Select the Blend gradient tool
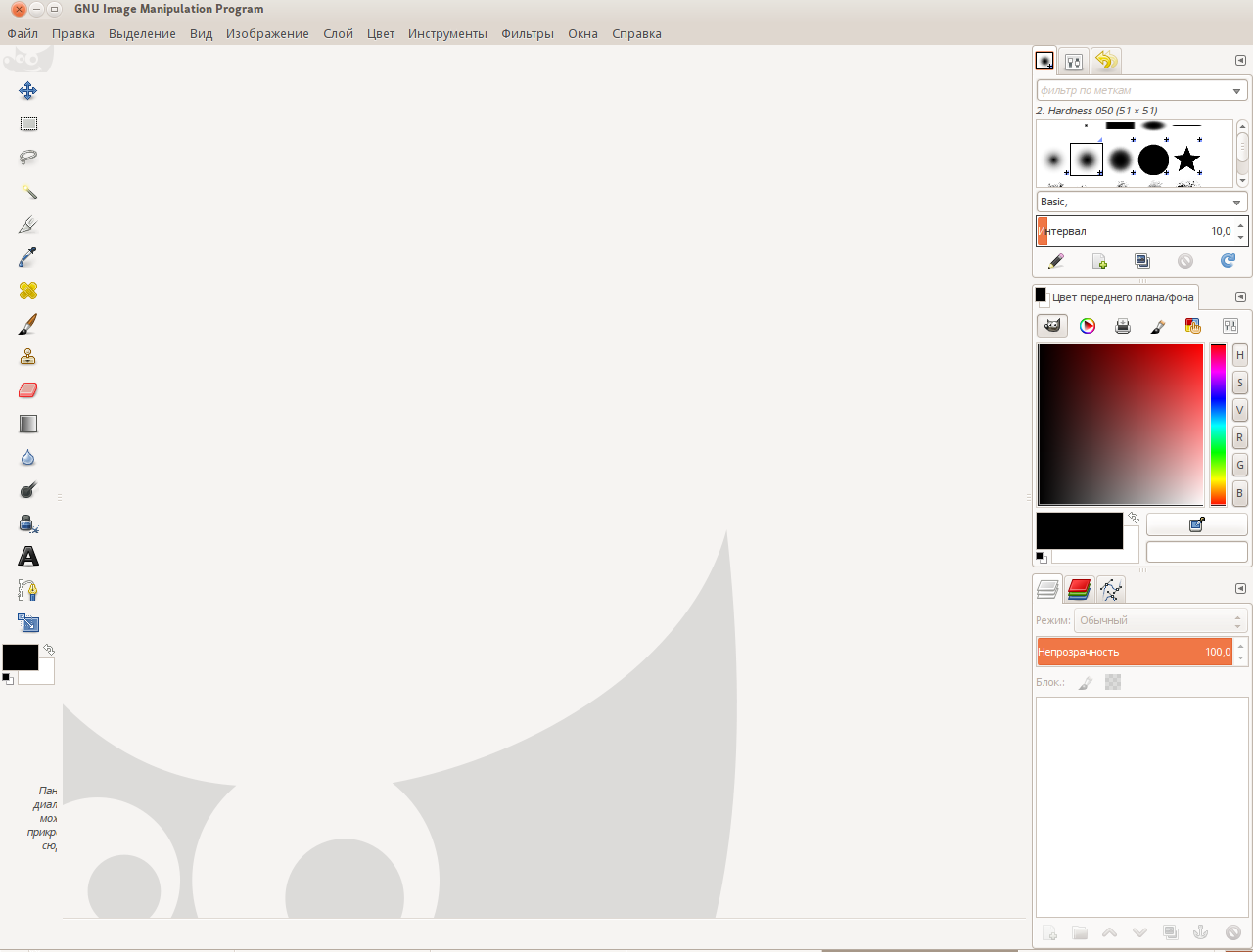1253x952 pixels. (28, 424)
